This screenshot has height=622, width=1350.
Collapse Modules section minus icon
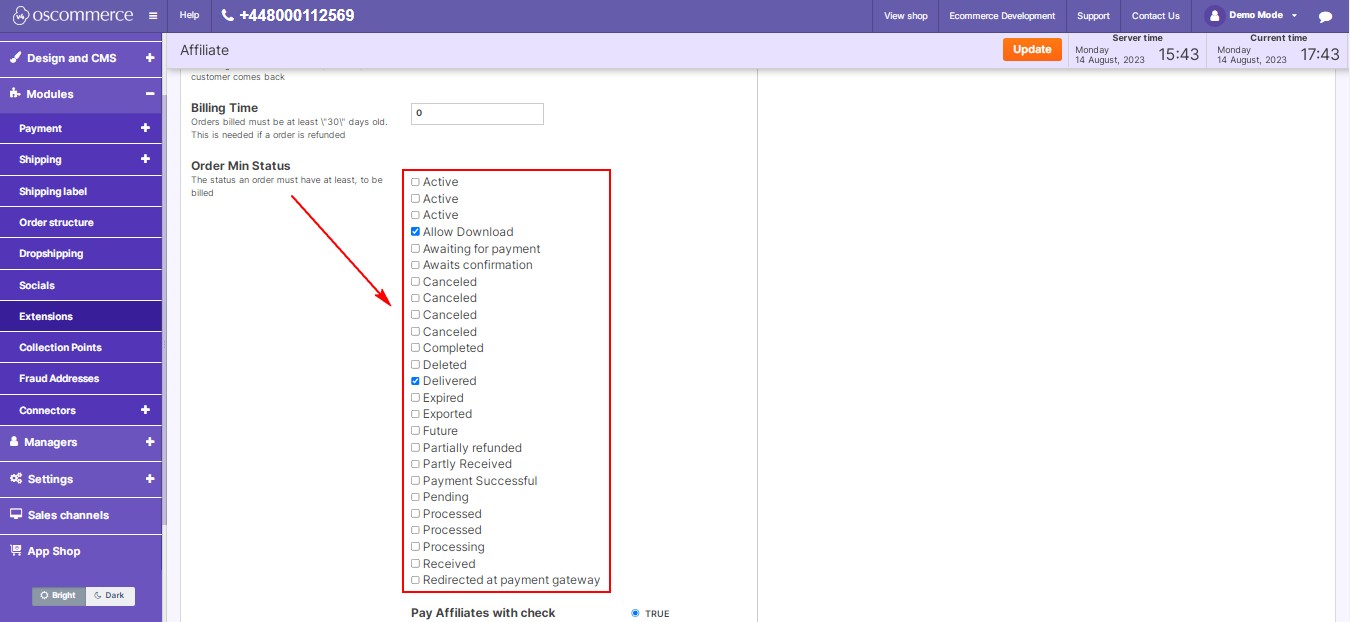point(149,94)
